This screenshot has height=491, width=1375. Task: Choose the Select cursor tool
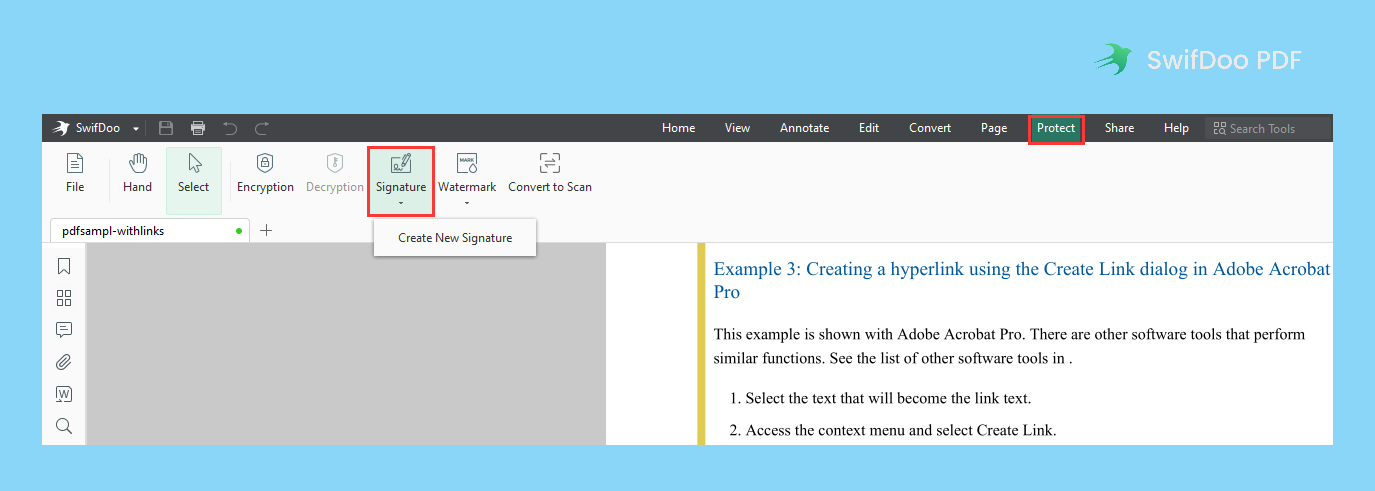click(x=194, y=180)
